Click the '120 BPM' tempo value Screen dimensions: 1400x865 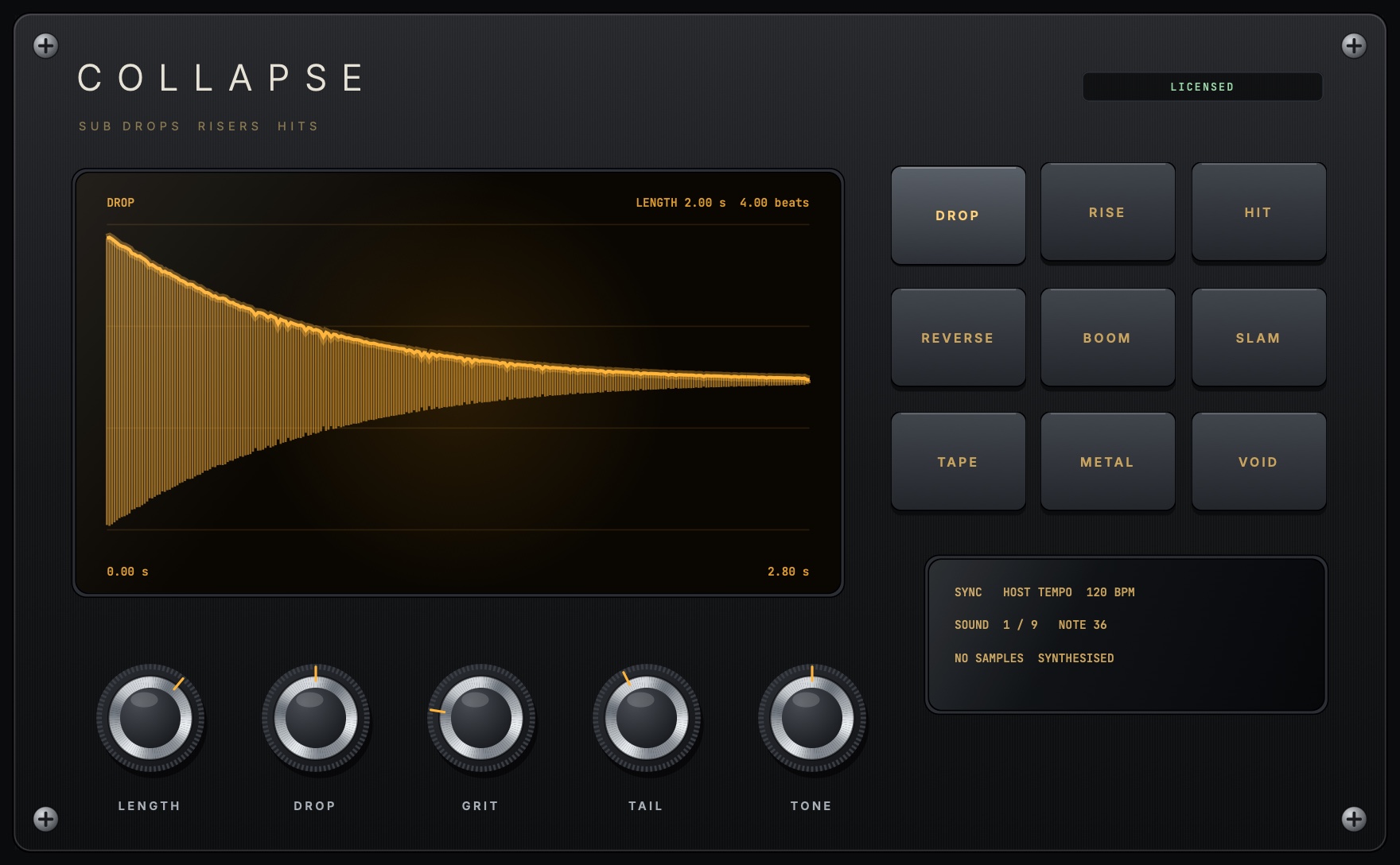(x=1110, y=592)
